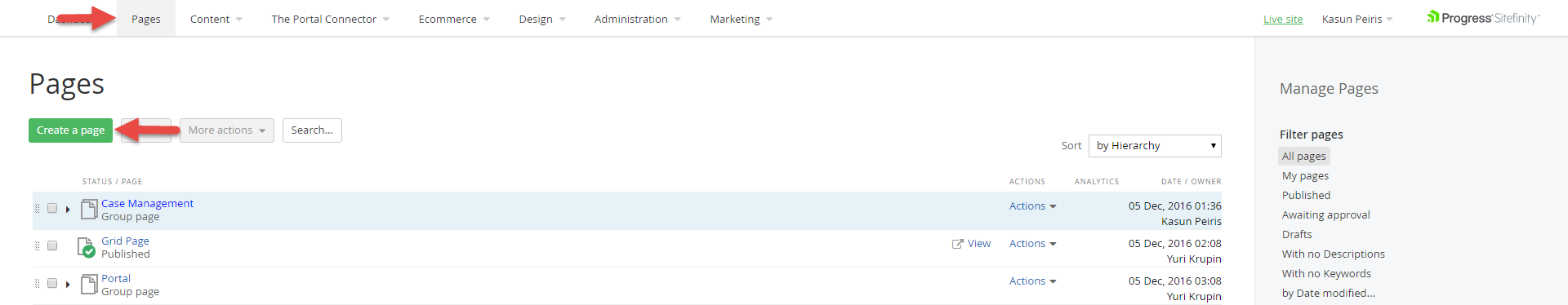This screenshot has height=305, width=1568.
Task: Open Actions menu for Case Management
Action: click(1032, 206)
